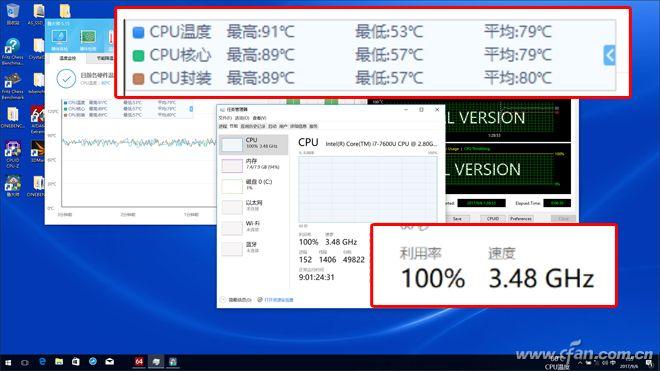Click the Close button in AIDA64 window
This screenshot has width=660, height=371.
pyautogui.click(x=564, y=219)
